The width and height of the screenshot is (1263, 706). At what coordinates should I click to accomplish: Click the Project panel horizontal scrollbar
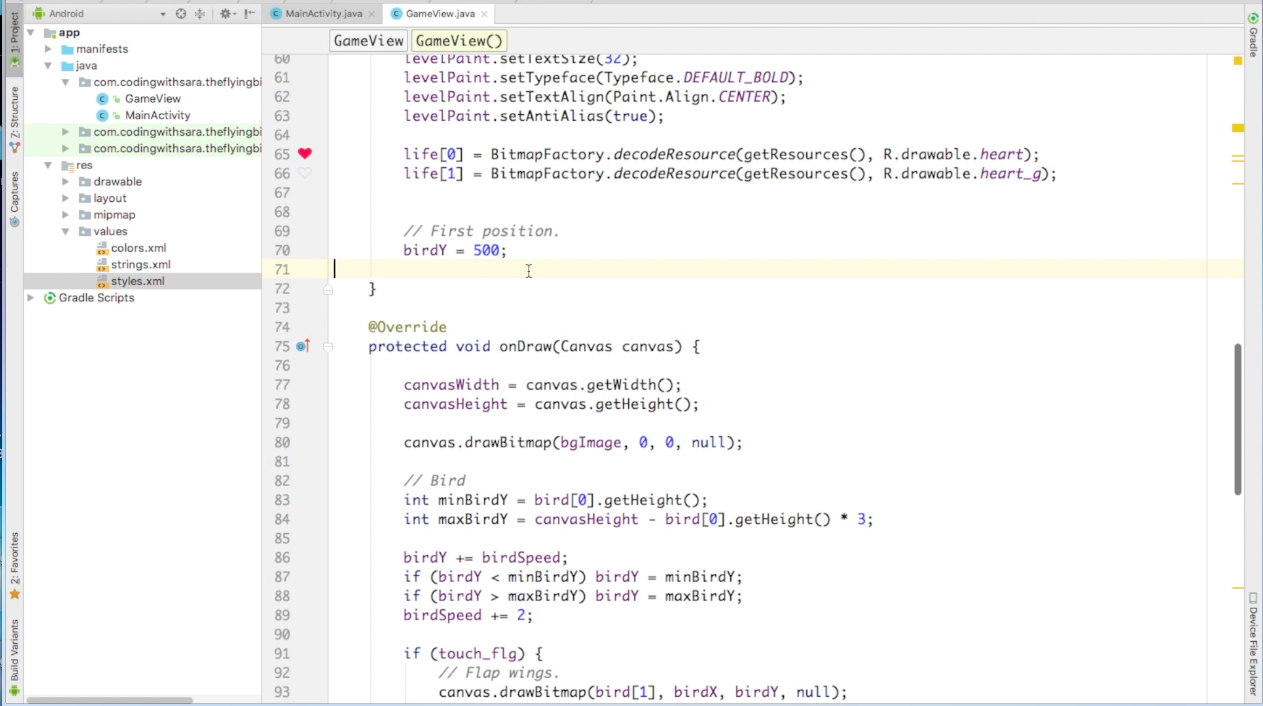[110, 700]
